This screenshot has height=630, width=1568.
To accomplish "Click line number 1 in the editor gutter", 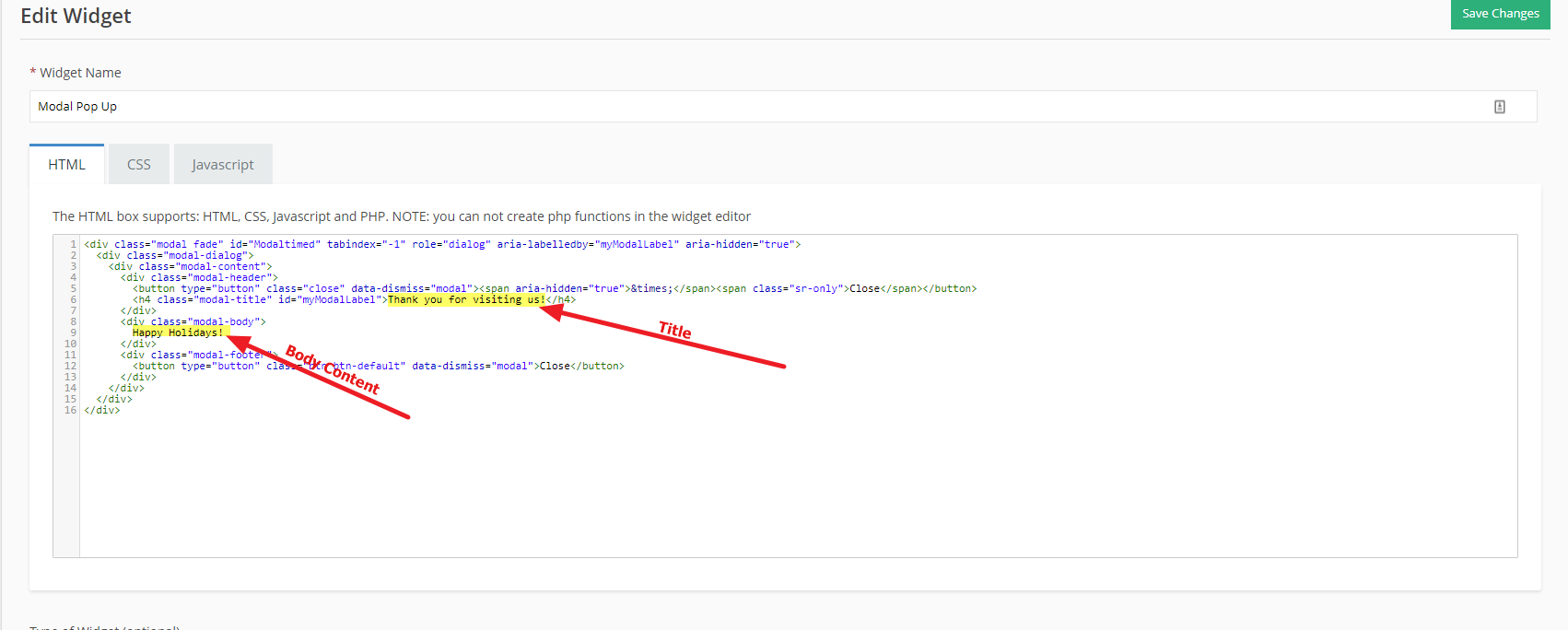I will click(73, 244).
